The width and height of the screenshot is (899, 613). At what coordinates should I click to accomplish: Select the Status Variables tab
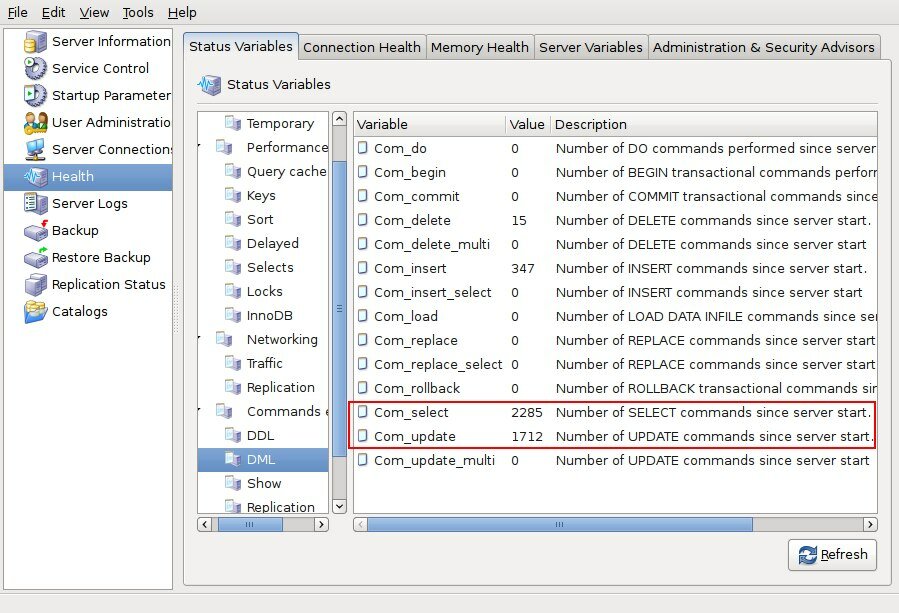[x=241, y=46]
